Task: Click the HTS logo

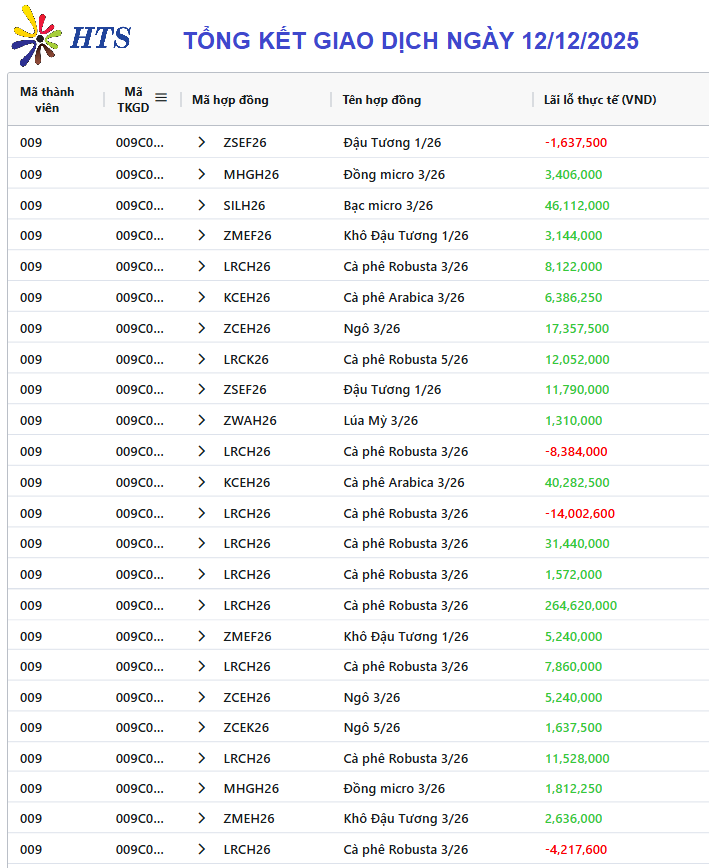Action: (x=70, y=37)
